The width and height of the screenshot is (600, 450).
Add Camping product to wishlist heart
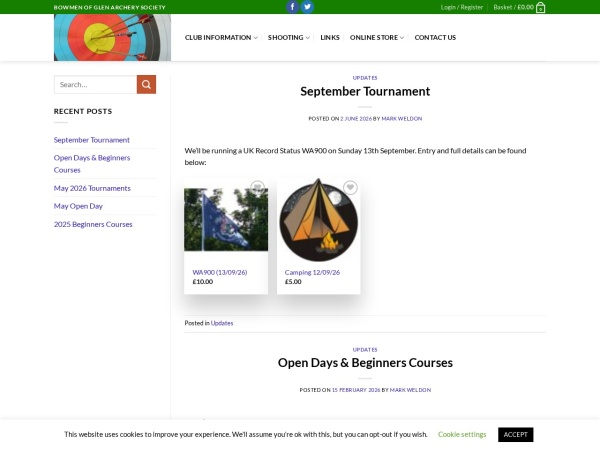tap(350, 188)
